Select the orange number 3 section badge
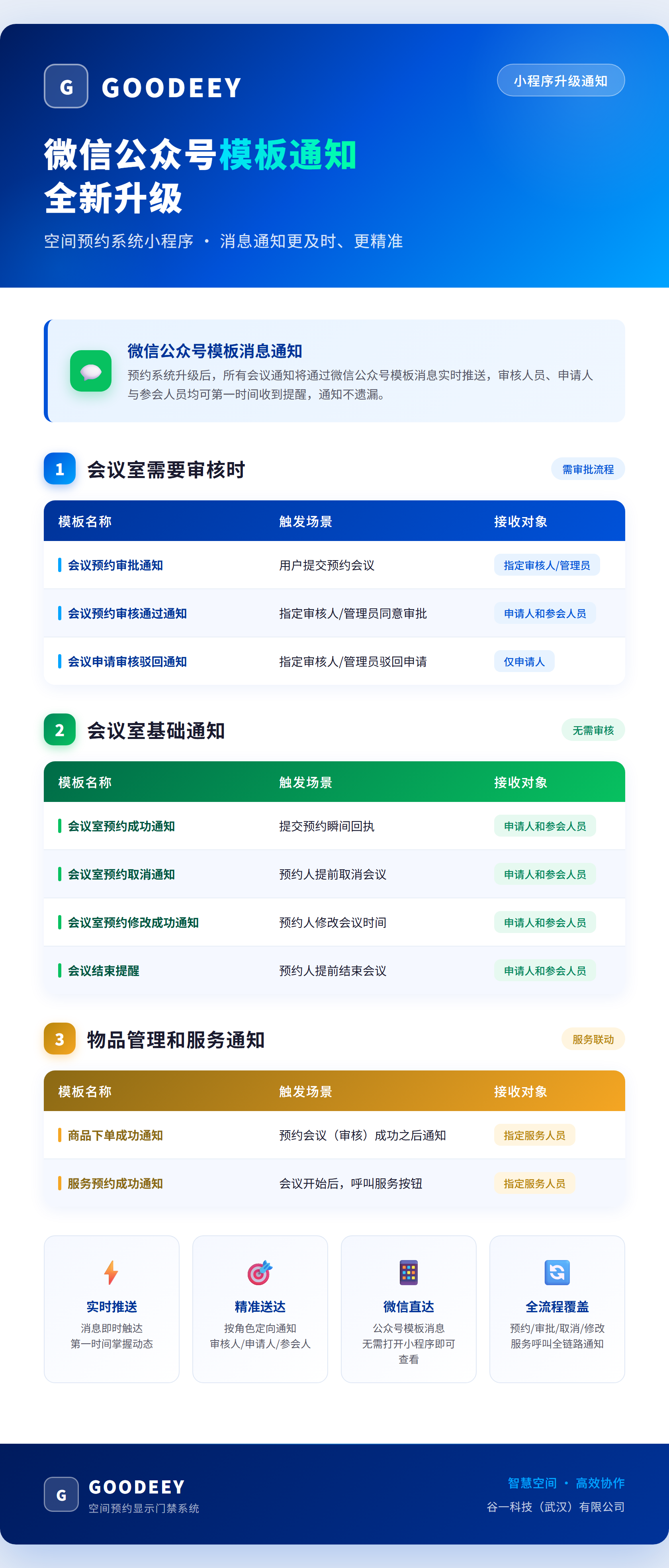 (x=60, y=1039)
